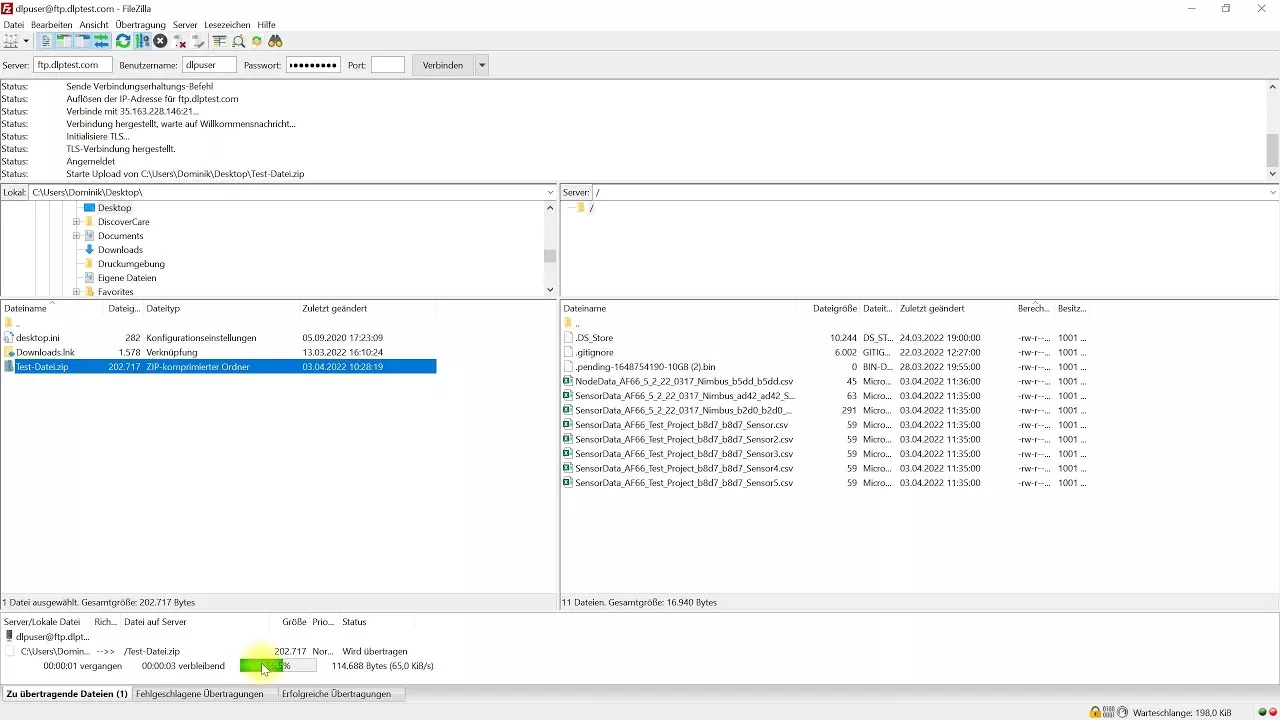Toggle the local directory tree view
The width and height of the screenshot is (1280, 720).
[x=63, y=41]
